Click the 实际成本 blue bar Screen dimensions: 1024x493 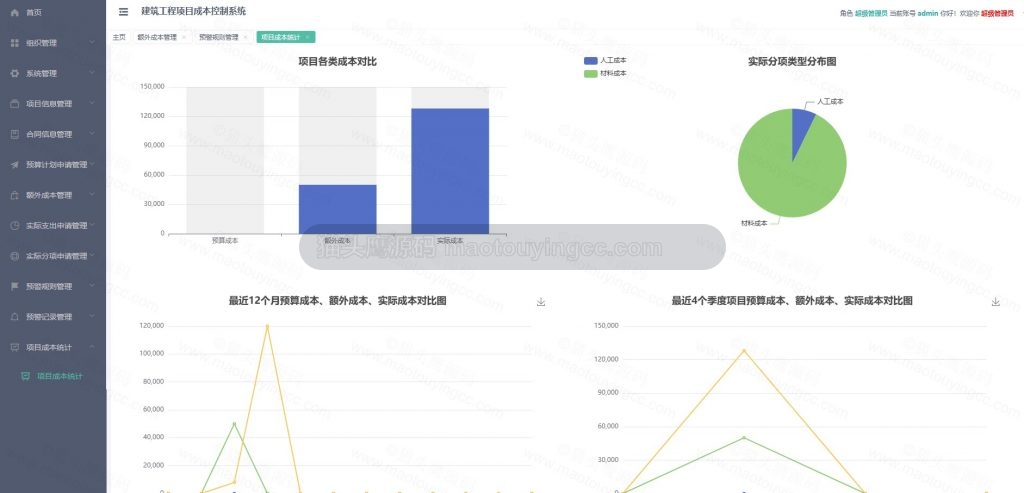(x=450, y=171)
